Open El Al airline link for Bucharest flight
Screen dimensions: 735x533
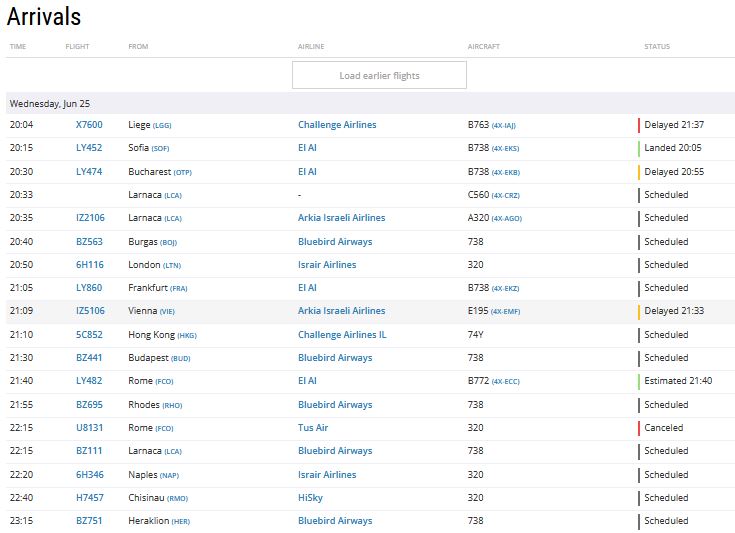coord(308,172)
